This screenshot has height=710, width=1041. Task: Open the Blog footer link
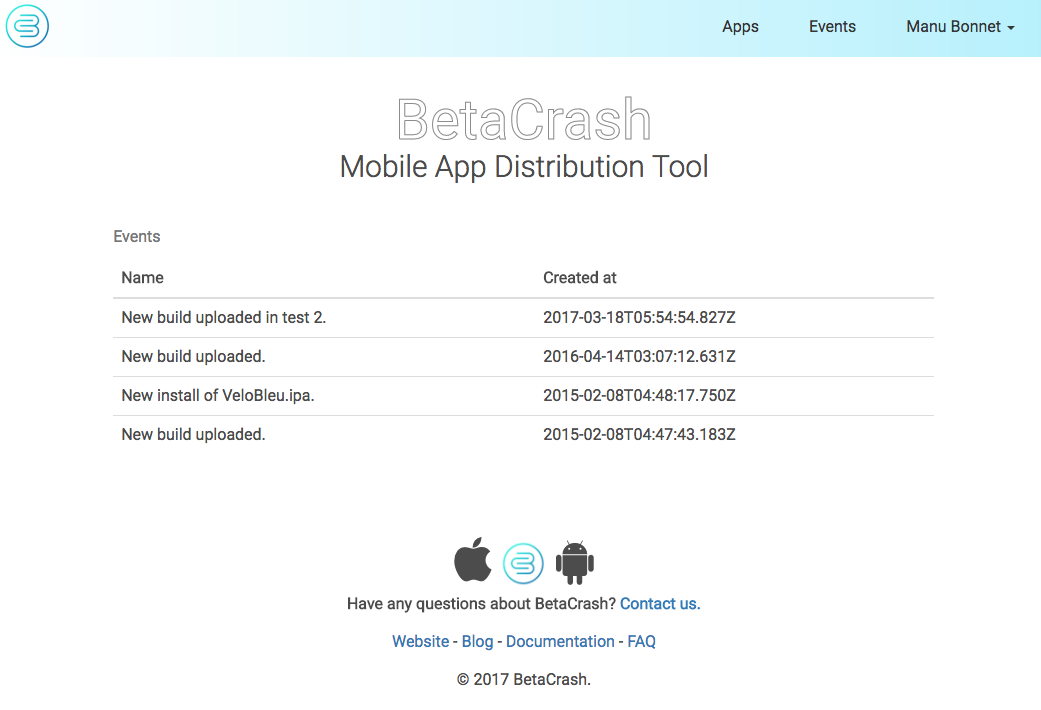pyautogui.click(x=477, y=642)
